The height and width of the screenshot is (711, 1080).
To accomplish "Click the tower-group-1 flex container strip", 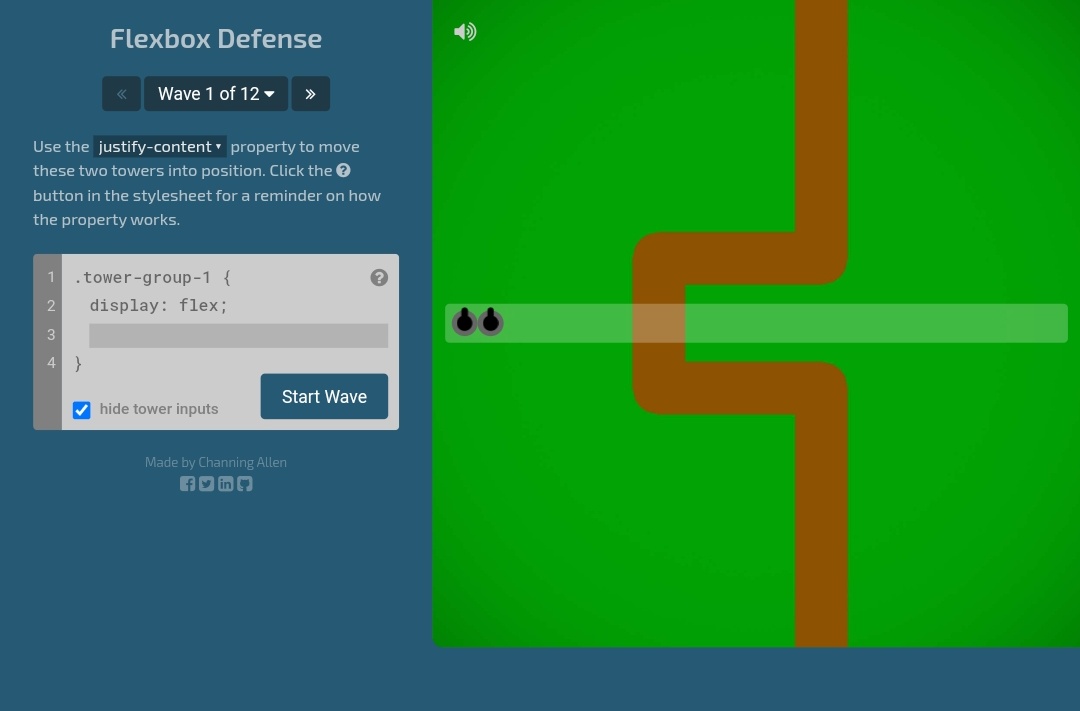I will 756,323.
